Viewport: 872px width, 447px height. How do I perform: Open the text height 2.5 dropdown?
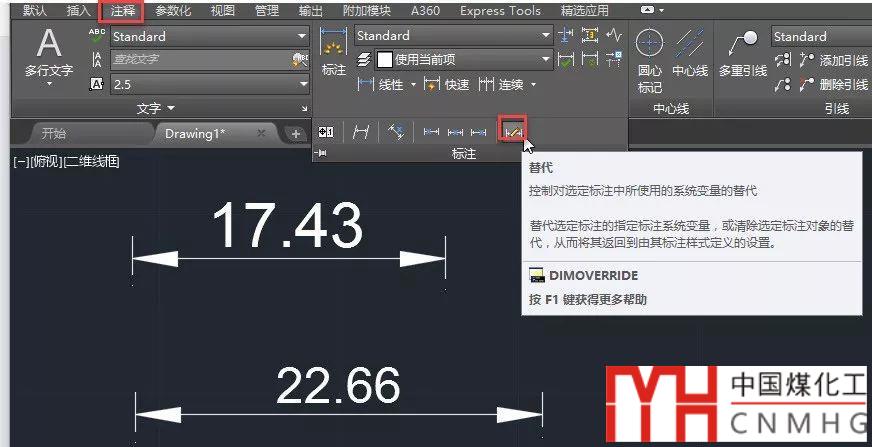210,85
